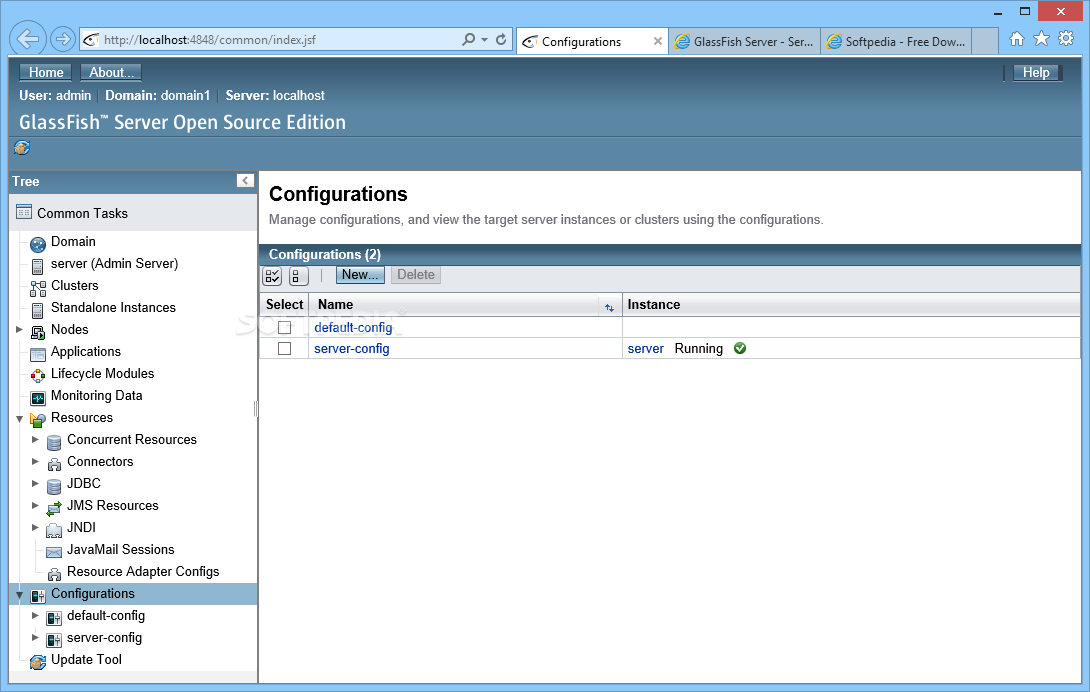The image size is (1090, 692).
Task: Click the Connectors icon in tree
Action: click(x=54, y=464)
